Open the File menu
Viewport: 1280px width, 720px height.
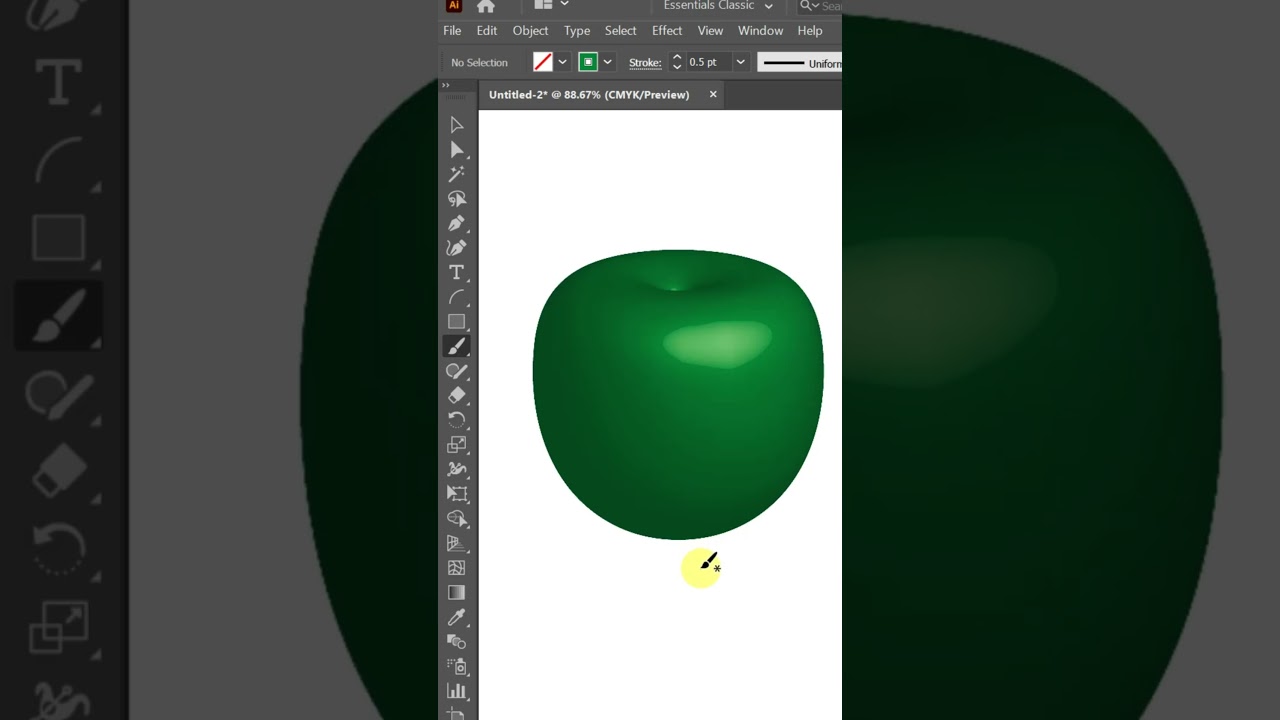pos(452,31)
